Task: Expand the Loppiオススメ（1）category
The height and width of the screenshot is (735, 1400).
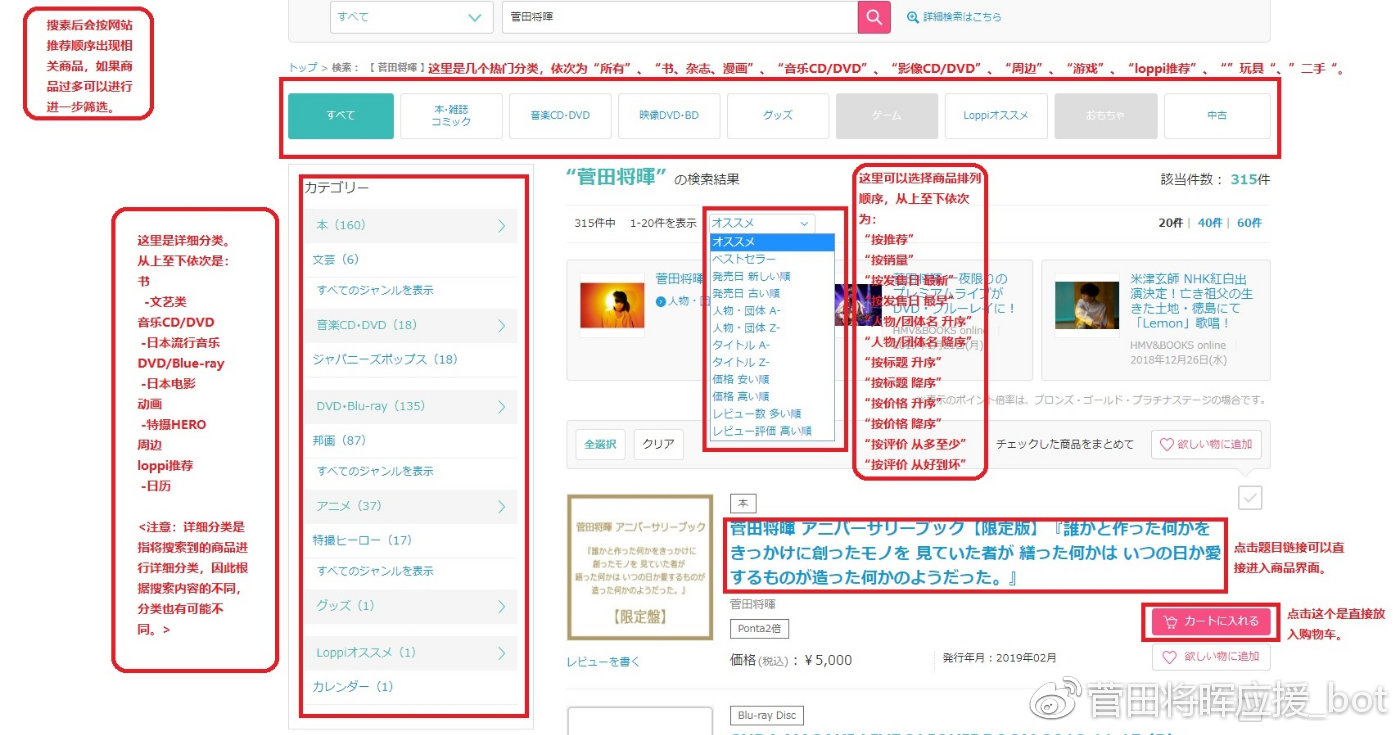Action: tap(411, 653)
